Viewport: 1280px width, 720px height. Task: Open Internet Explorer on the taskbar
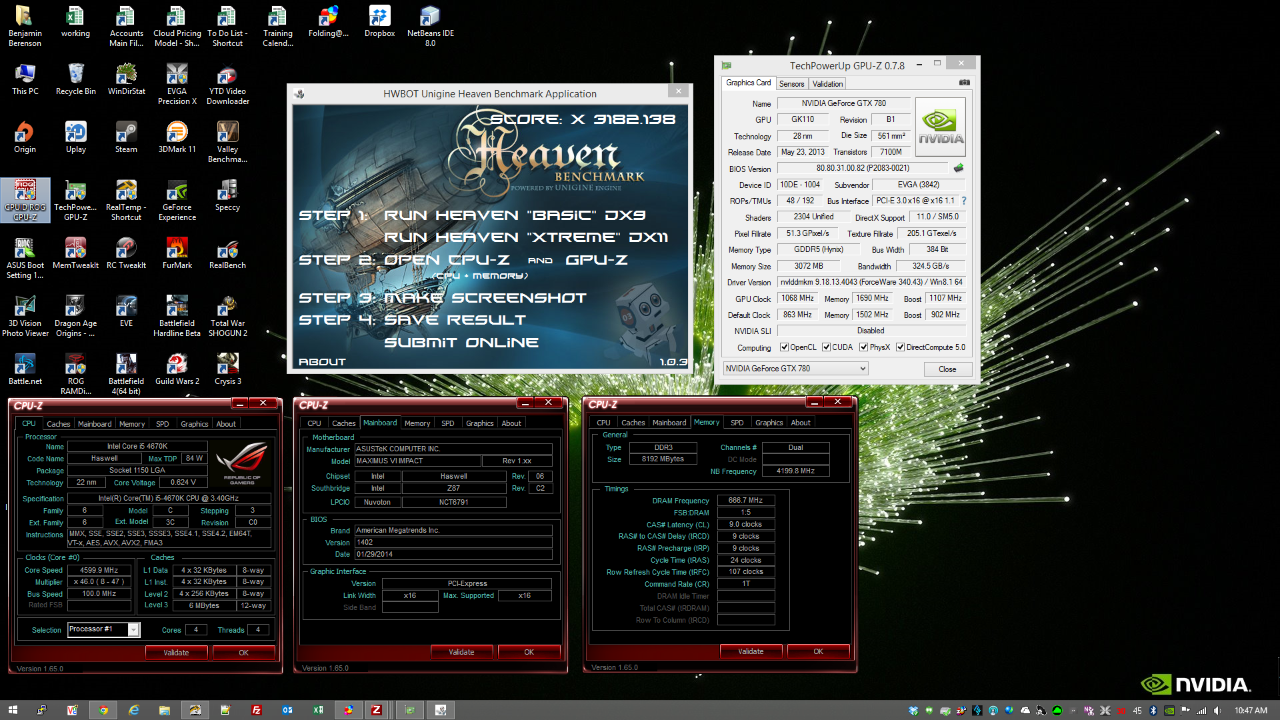[133, 709]
